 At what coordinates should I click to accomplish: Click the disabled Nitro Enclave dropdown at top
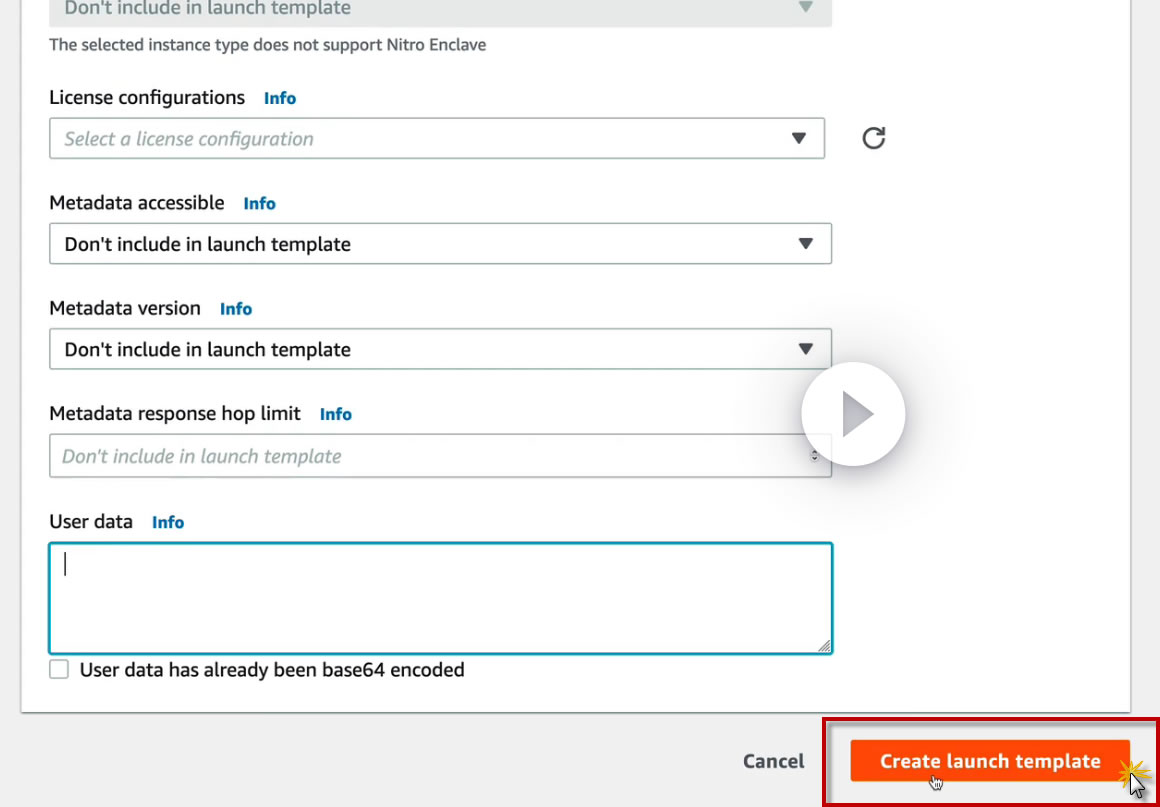(x=440, y=10)
